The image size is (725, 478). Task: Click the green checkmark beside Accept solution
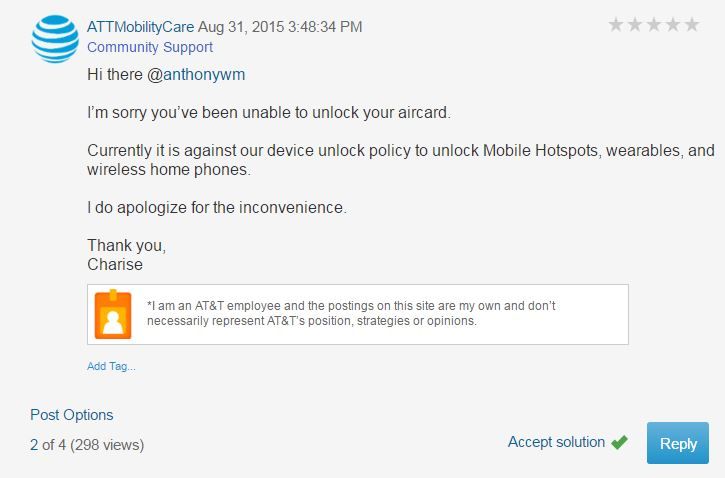click(x=620, y=442)
